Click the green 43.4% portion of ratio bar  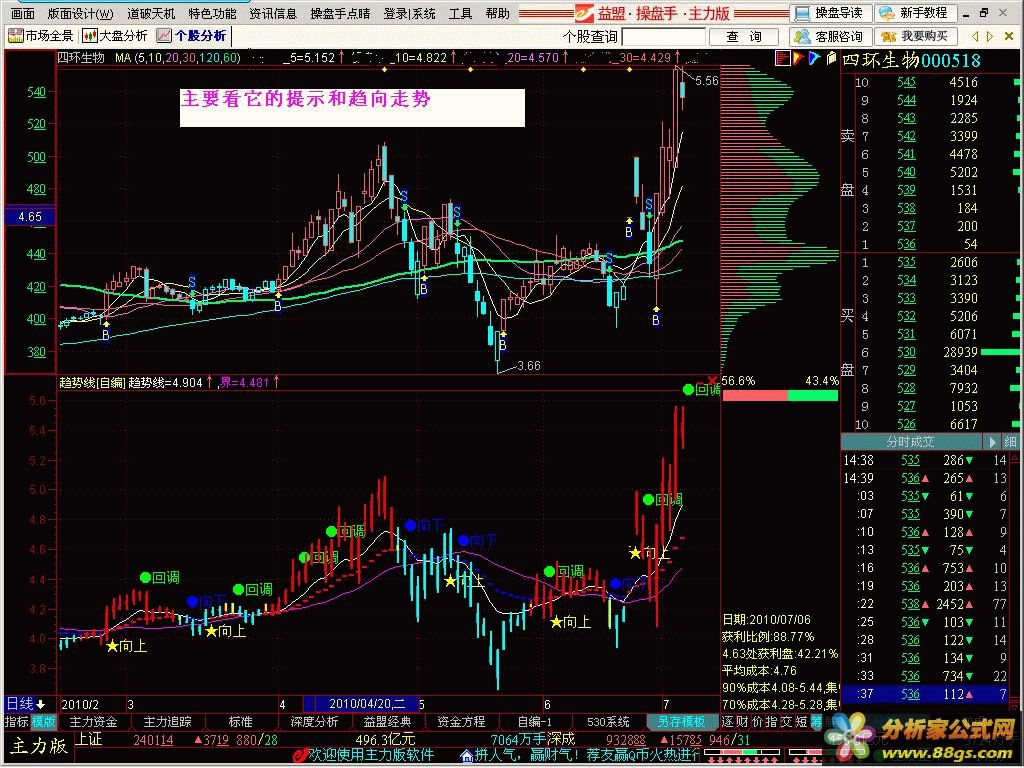click(813, 395)
